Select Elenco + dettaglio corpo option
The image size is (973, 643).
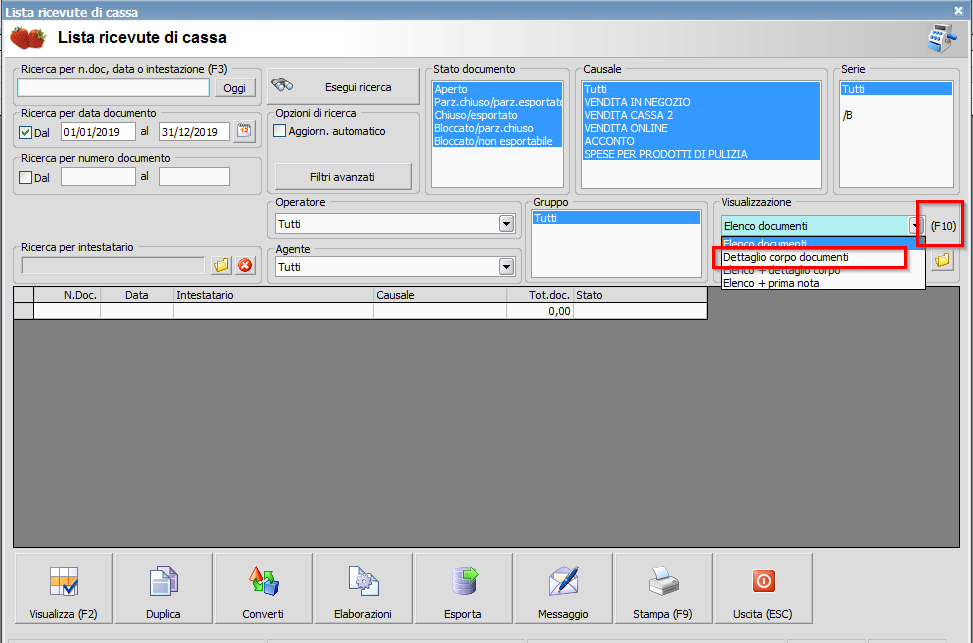(823, 271)
